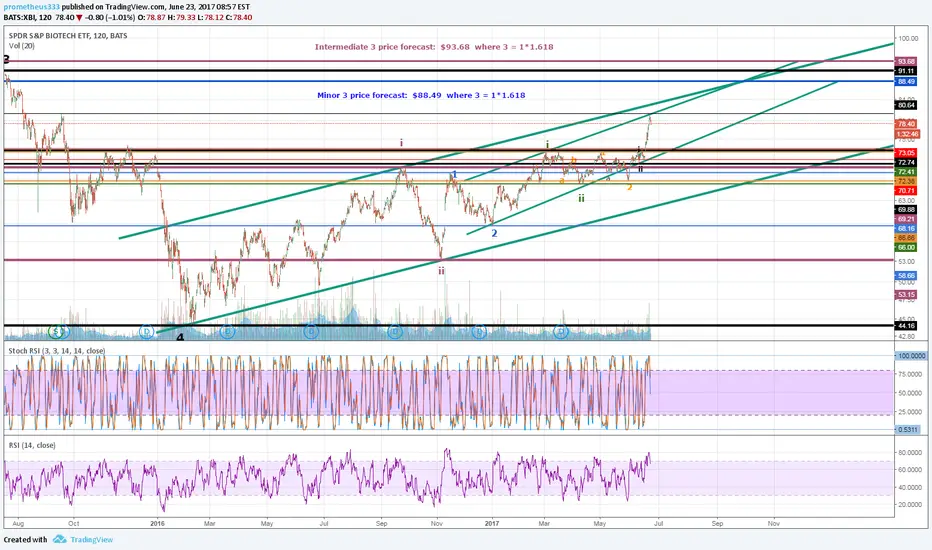932x550 pixels.
Task: Click the 69.21 price label
Action: click(906, 219)
